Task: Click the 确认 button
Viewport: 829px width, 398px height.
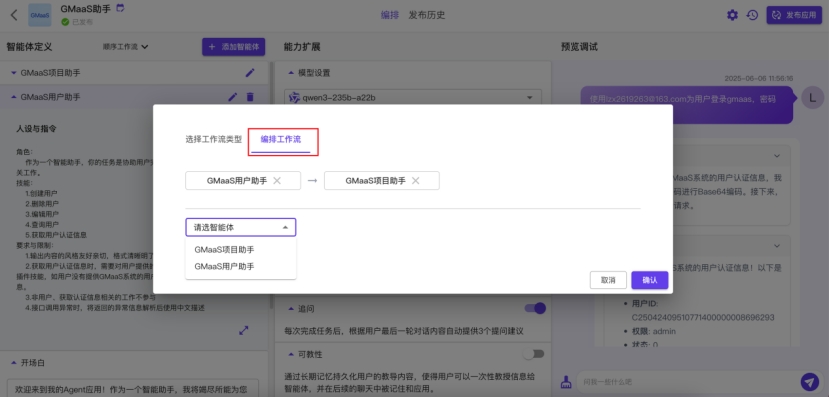Action: [650, 280]
